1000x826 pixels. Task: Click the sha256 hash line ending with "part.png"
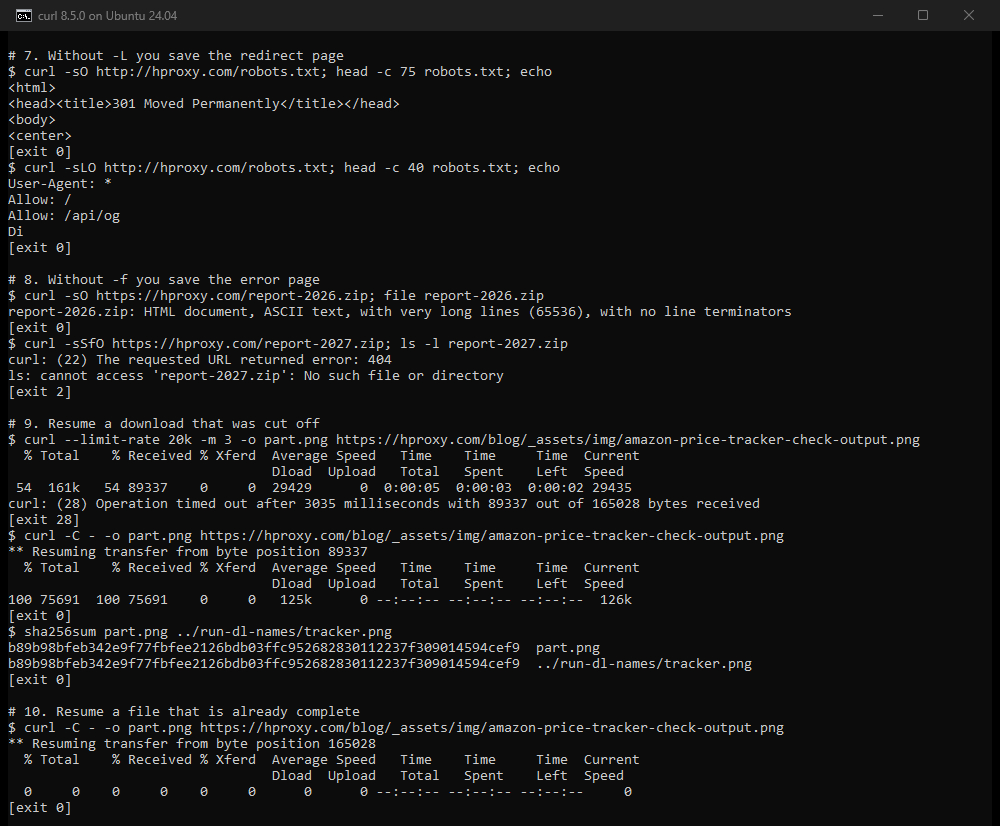point(304,648)
